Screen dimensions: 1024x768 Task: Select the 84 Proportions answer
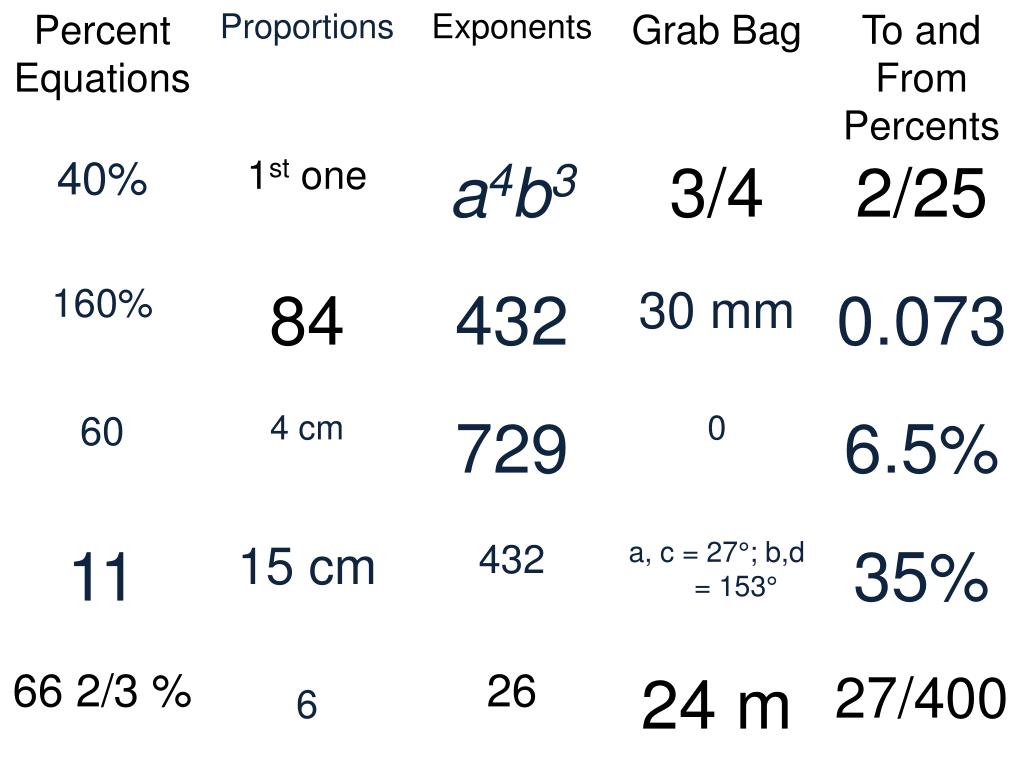click(x=306, y=321)
